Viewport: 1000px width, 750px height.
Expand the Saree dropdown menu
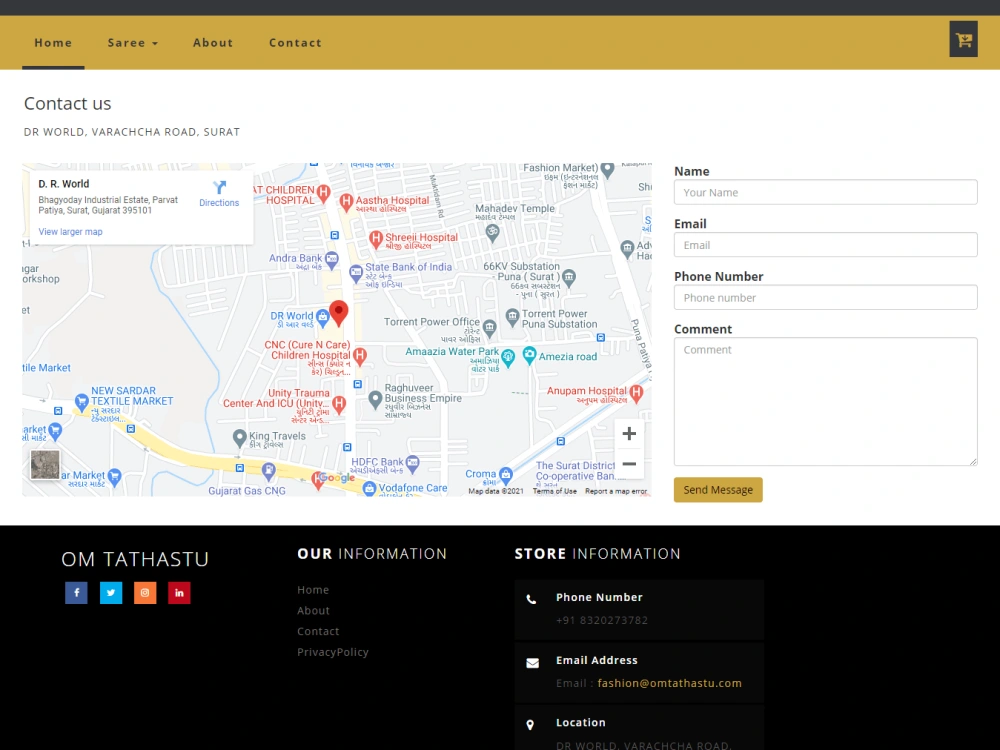tap(133, 43)
